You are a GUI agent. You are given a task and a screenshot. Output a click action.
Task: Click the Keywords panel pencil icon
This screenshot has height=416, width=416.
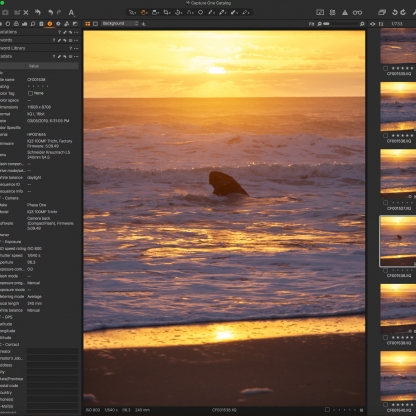pyautogui.click(x=59, y=40)
